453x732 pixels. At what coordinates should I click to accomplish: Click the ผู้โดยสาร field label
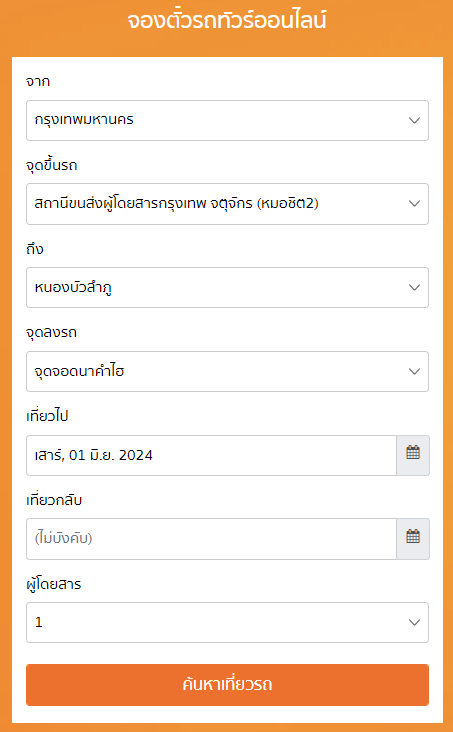[x=54, y=584]
